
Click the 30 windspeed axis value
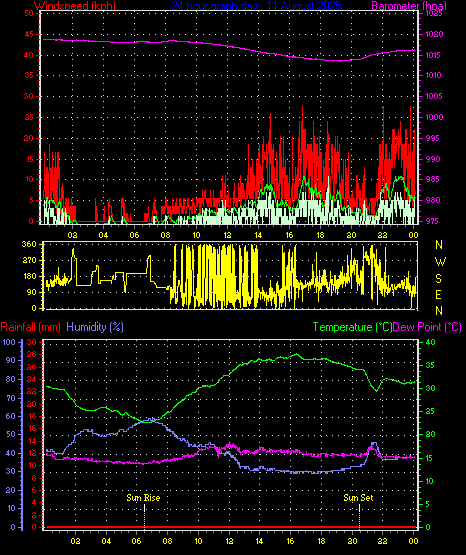coord(29,96)
